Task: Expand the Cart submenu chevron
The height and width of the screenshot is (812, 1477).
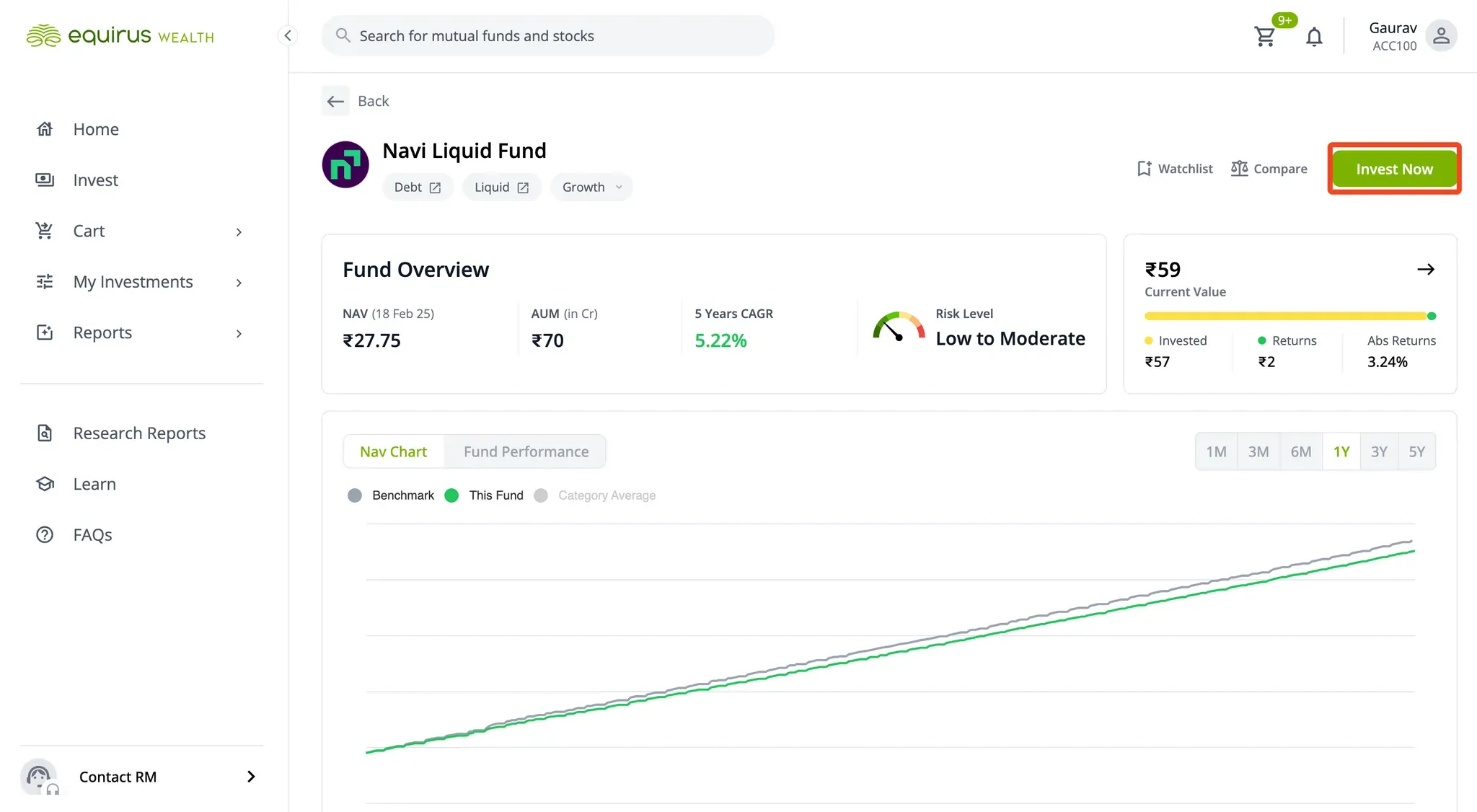Action: [239, 231]
